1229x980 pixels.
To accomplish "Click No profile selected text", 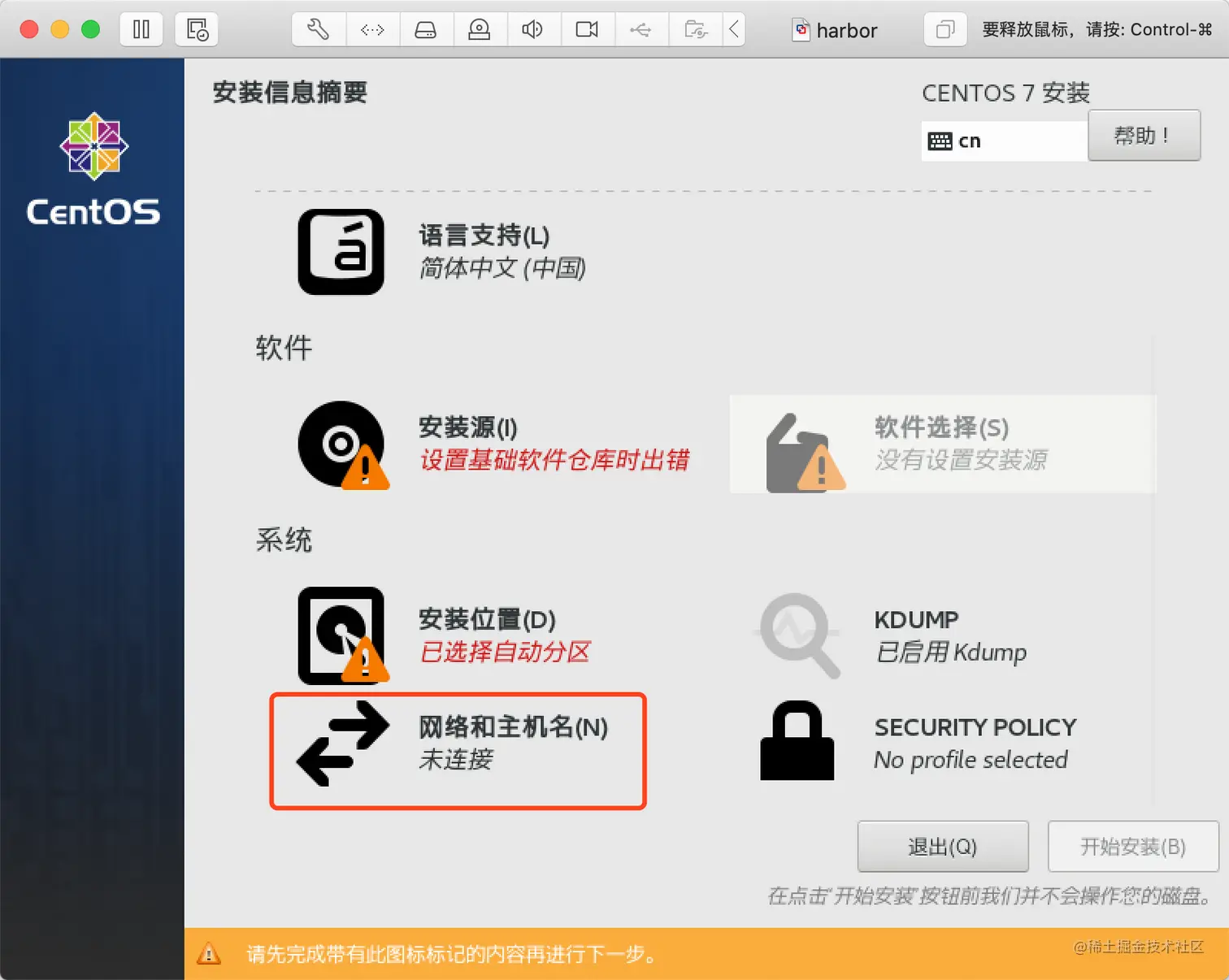I will click(x=971, y=760).
